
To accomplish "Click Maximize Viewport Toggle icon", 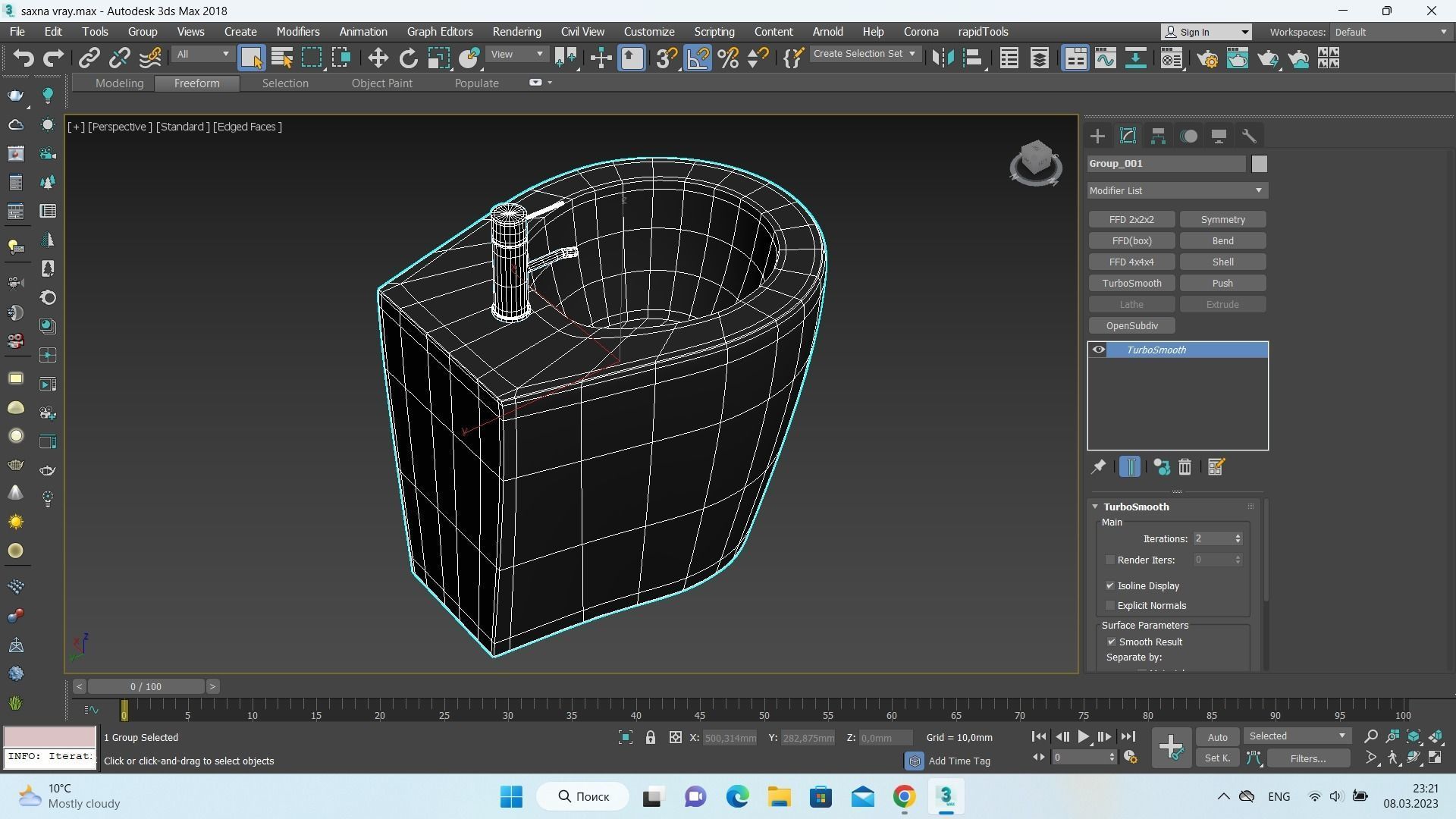I will 1436,758.
